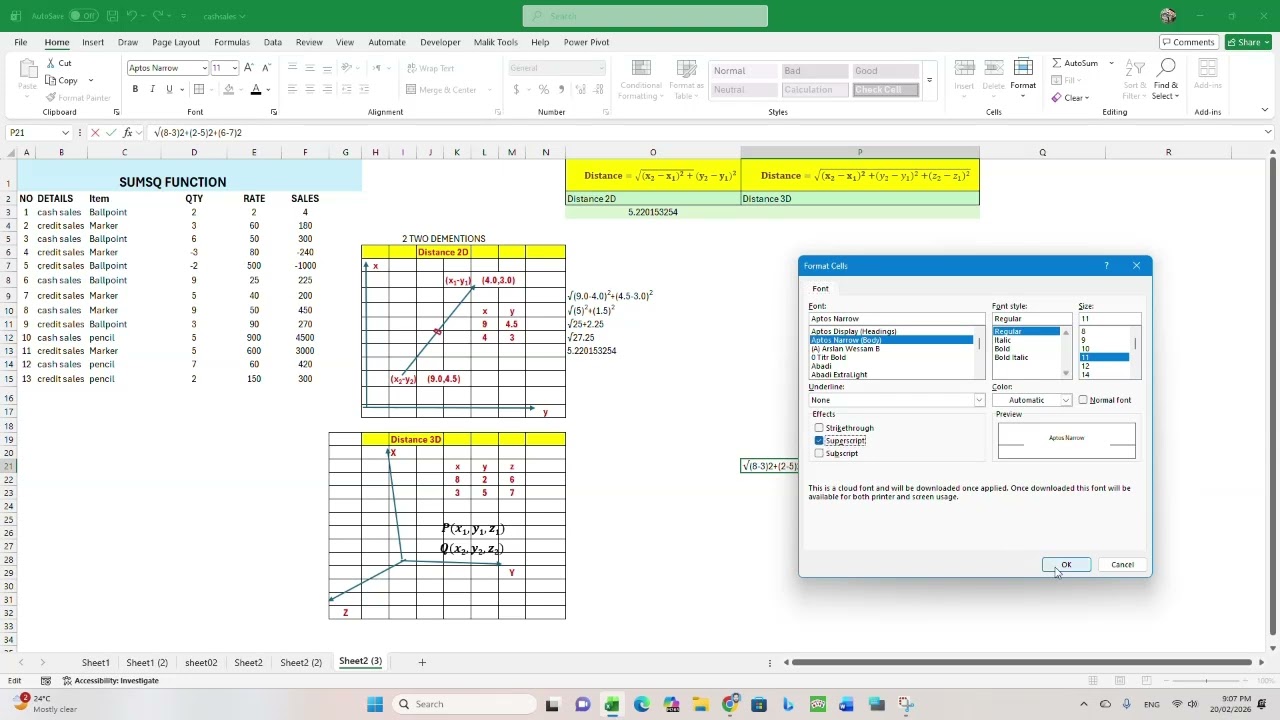Click the Cut scissors icon in the ribbon
1280x720 pixels.
[x=50, y=63]
